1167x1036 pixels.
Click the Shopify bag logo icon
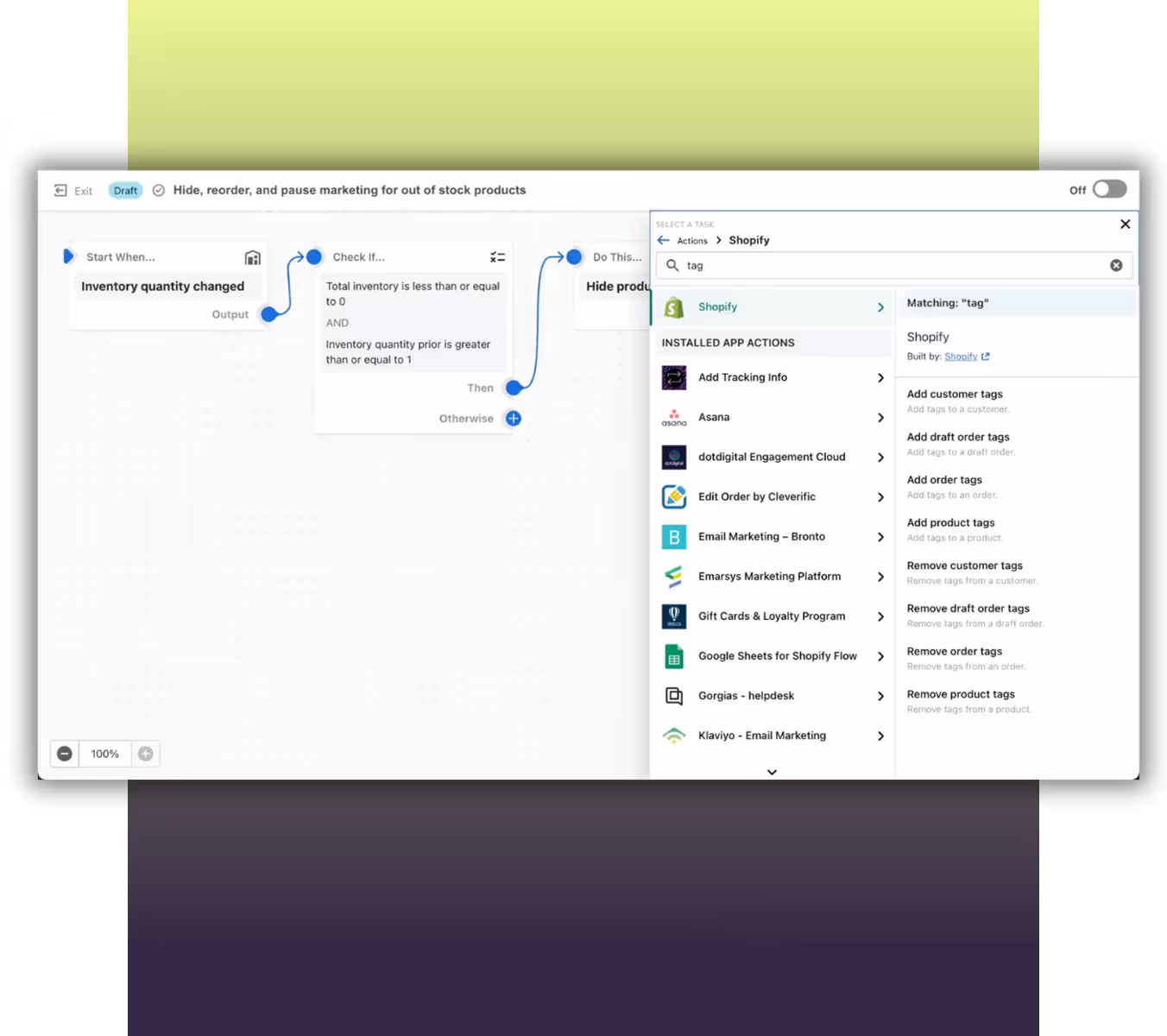coord(674,307)
